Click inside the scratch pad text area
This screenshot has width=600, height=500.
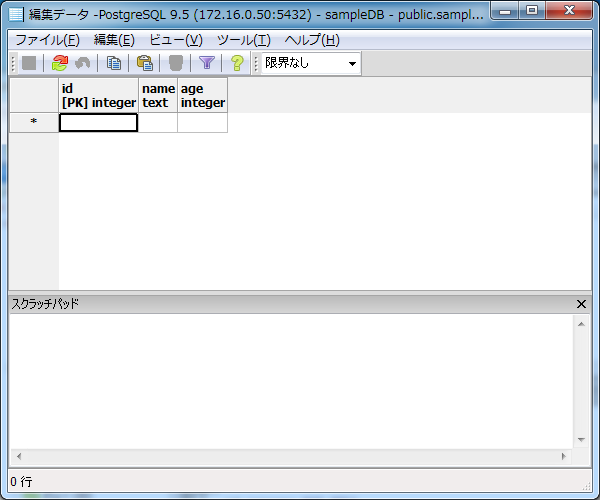click(291, 381)
